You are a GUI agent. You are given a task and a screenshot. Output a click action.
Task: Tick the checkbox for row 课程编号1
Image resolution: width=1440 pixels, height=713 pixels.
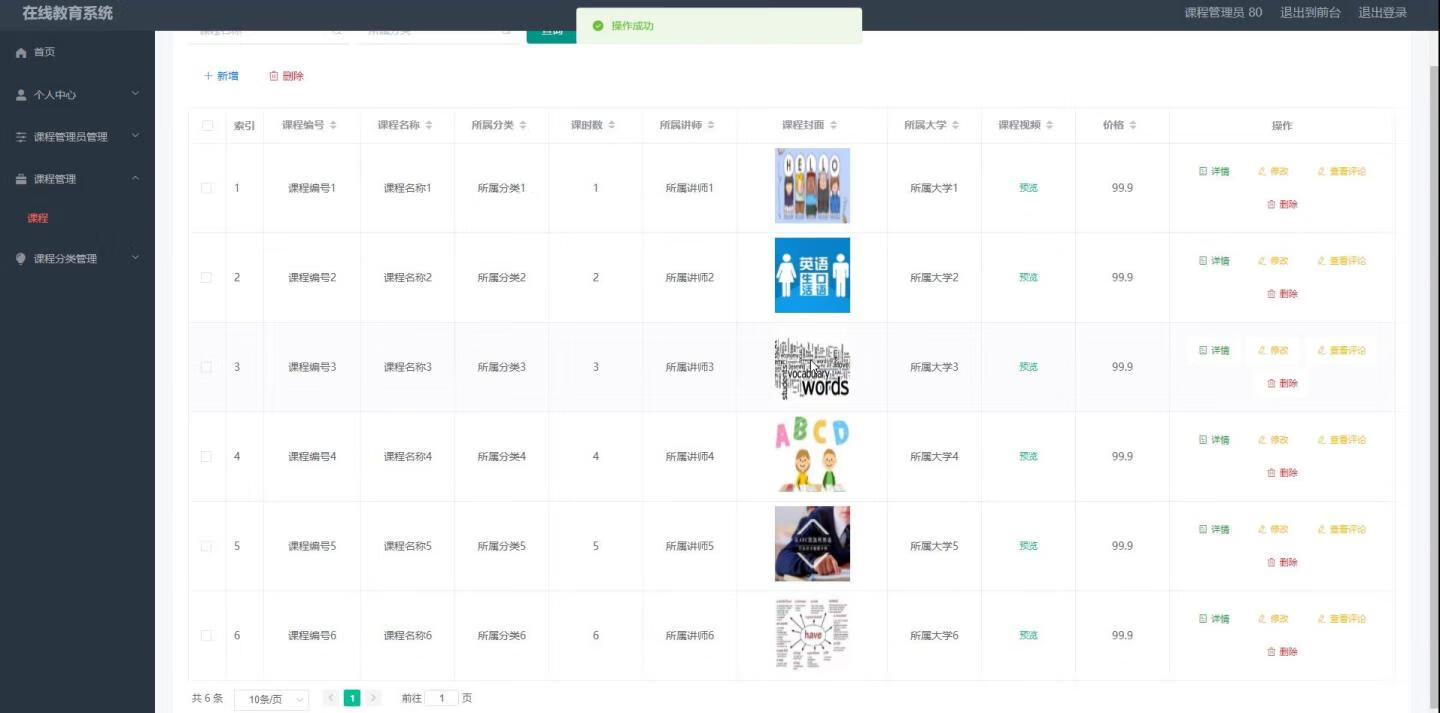tap(206, 188)
